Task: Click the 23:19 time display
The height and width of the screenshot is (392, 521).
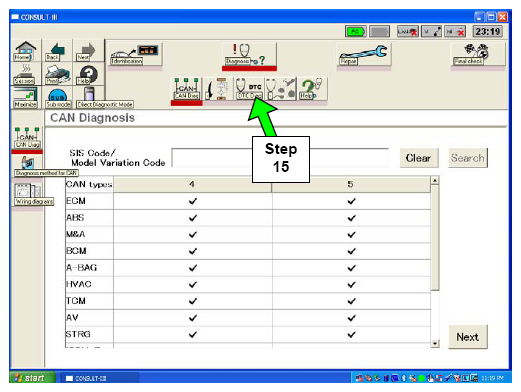Action: pyautogui.click(x=488, y=32)
